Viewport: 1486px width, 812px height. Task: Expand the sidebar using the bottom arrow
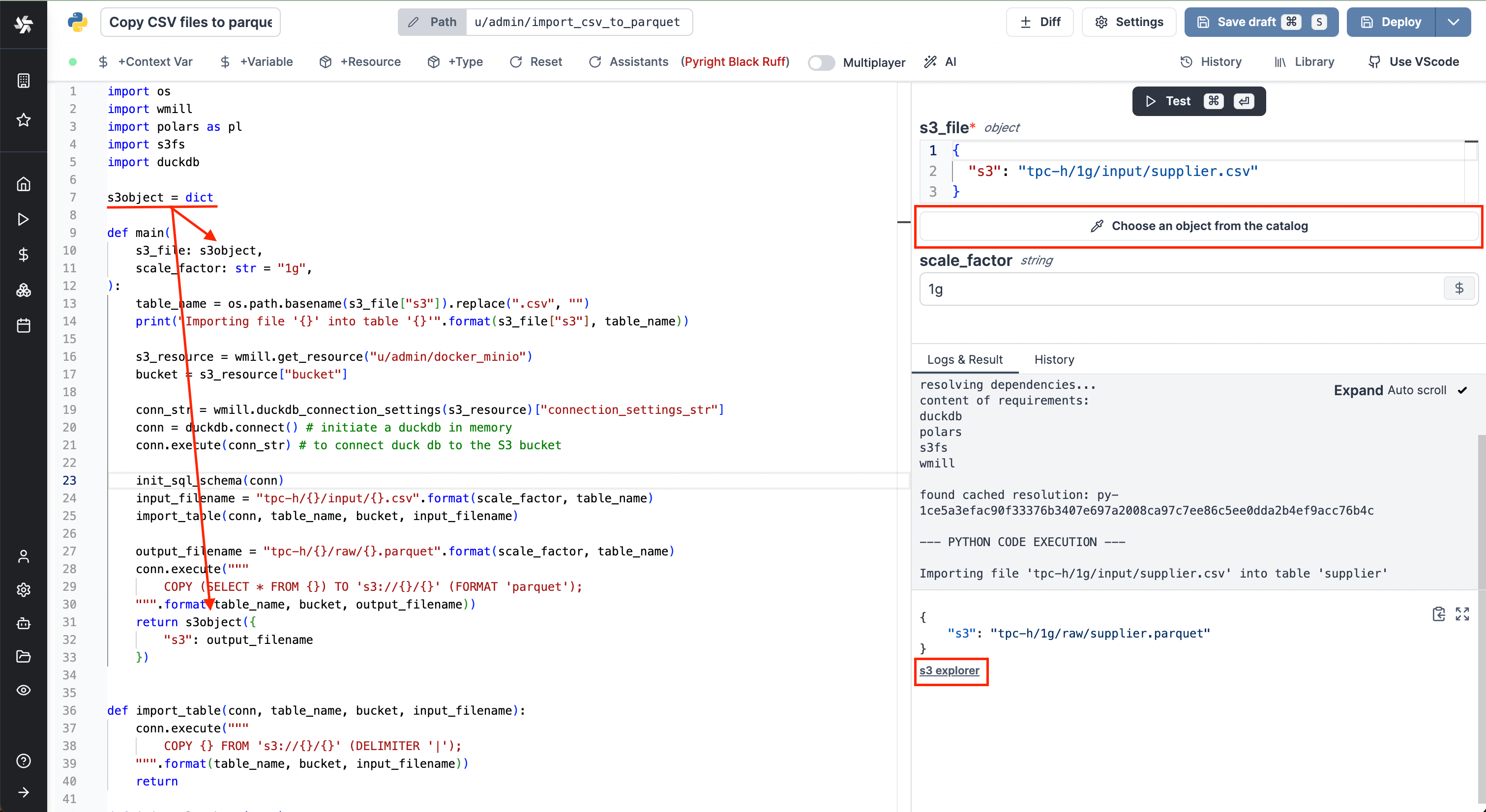coord(23,792)
